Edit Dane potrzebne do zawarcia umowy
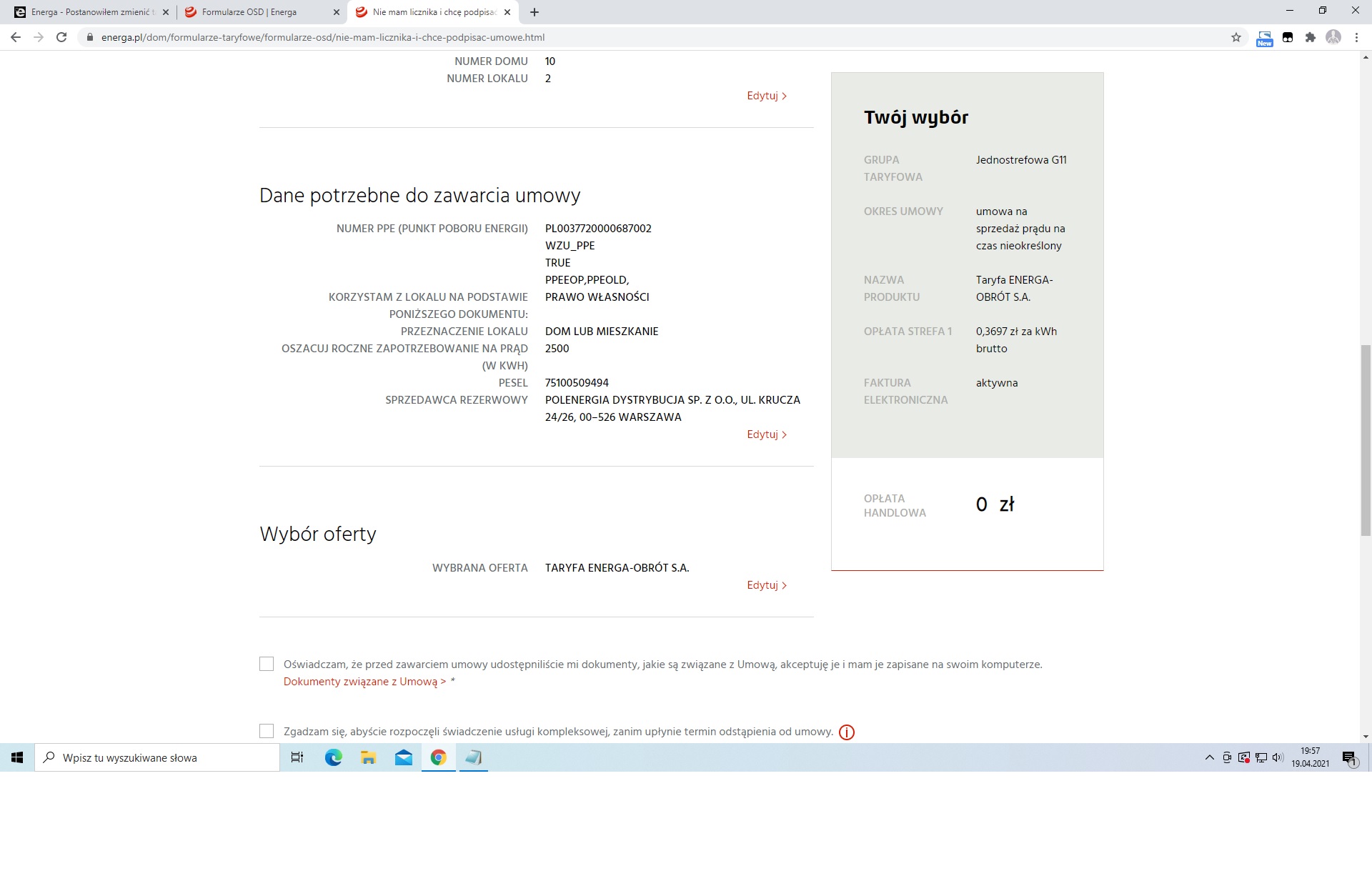The image size is (1372, 871). [x=767, y=434]
